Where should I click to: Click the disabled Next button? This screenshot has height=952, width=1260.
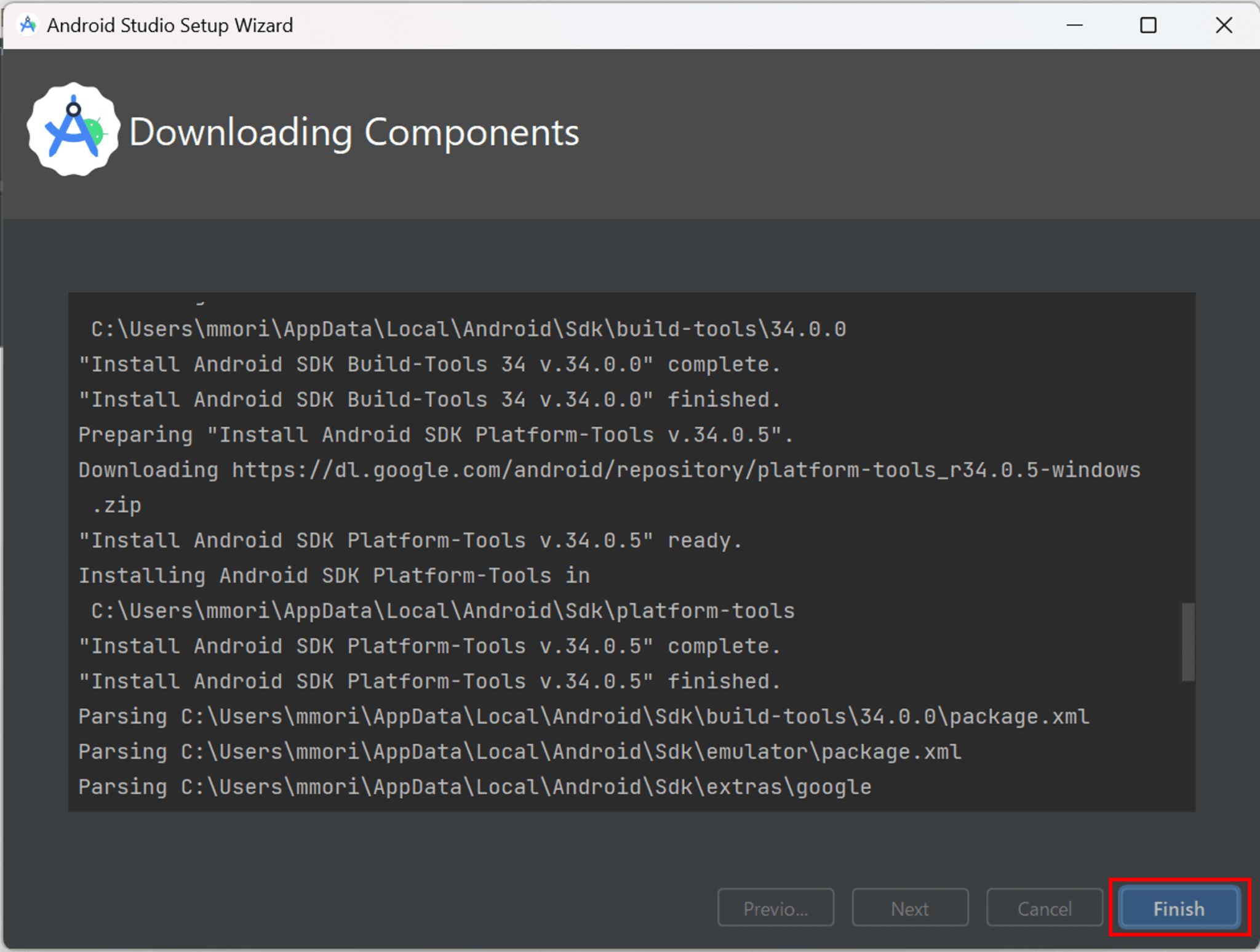click(910, 908)
